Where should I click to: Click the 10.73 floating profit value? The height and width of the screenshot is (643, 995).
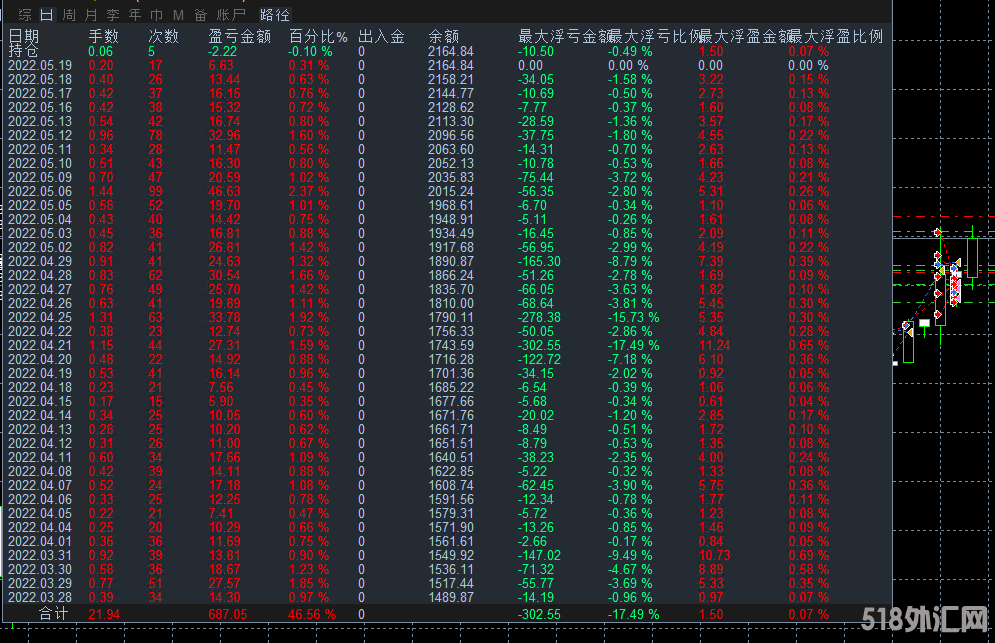click(714, 555)
